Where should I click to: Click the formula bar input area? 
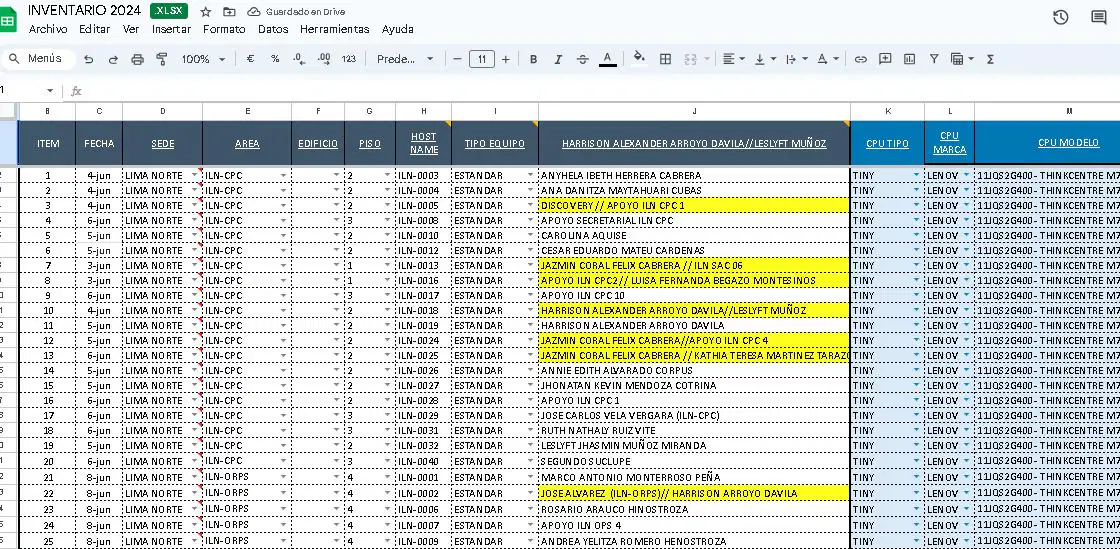point(600,91)
